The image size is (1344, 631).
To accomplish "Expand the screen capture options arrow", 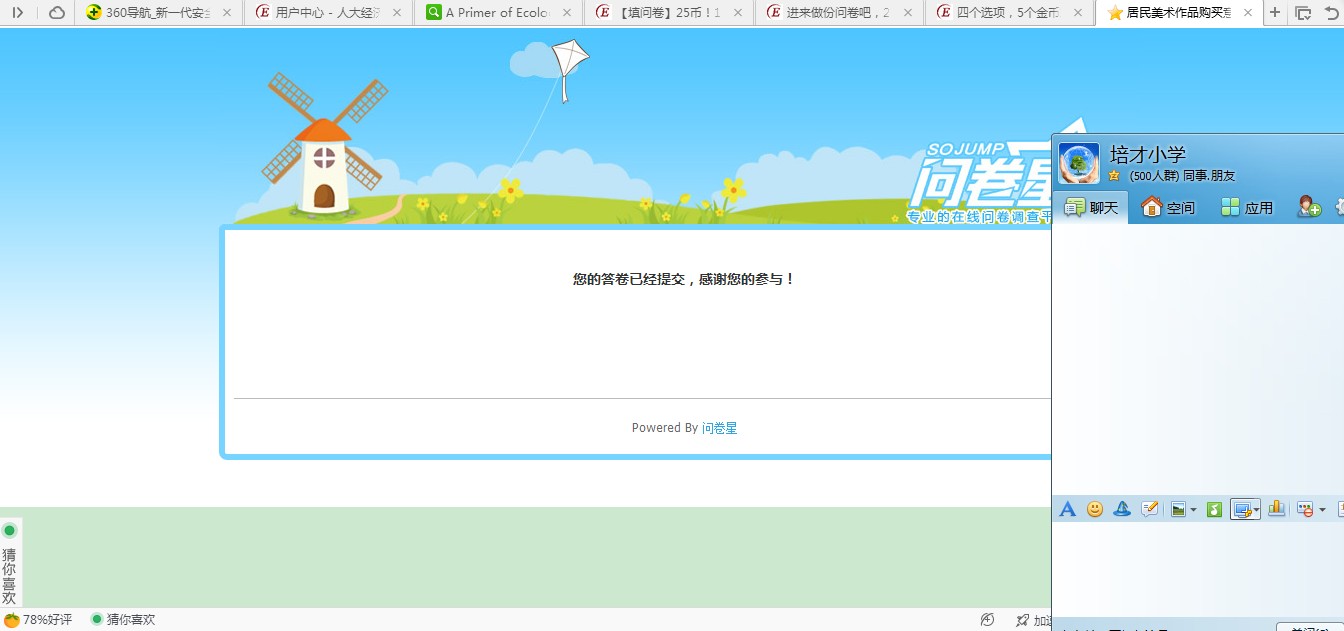I will pos(1255,510).
